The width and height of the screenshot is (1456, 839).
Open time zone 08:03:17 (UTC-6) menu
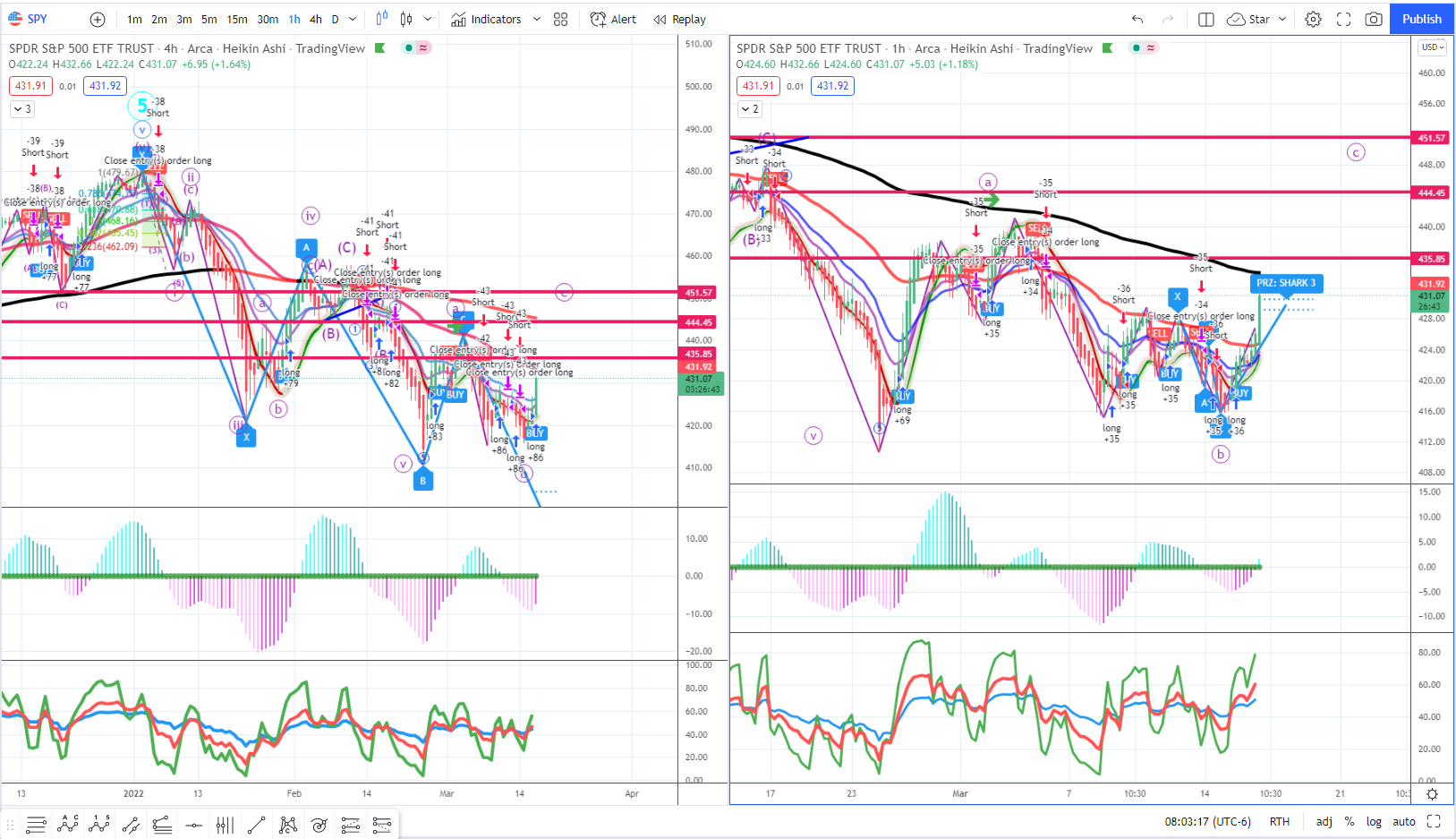[x=1207, y=821]
